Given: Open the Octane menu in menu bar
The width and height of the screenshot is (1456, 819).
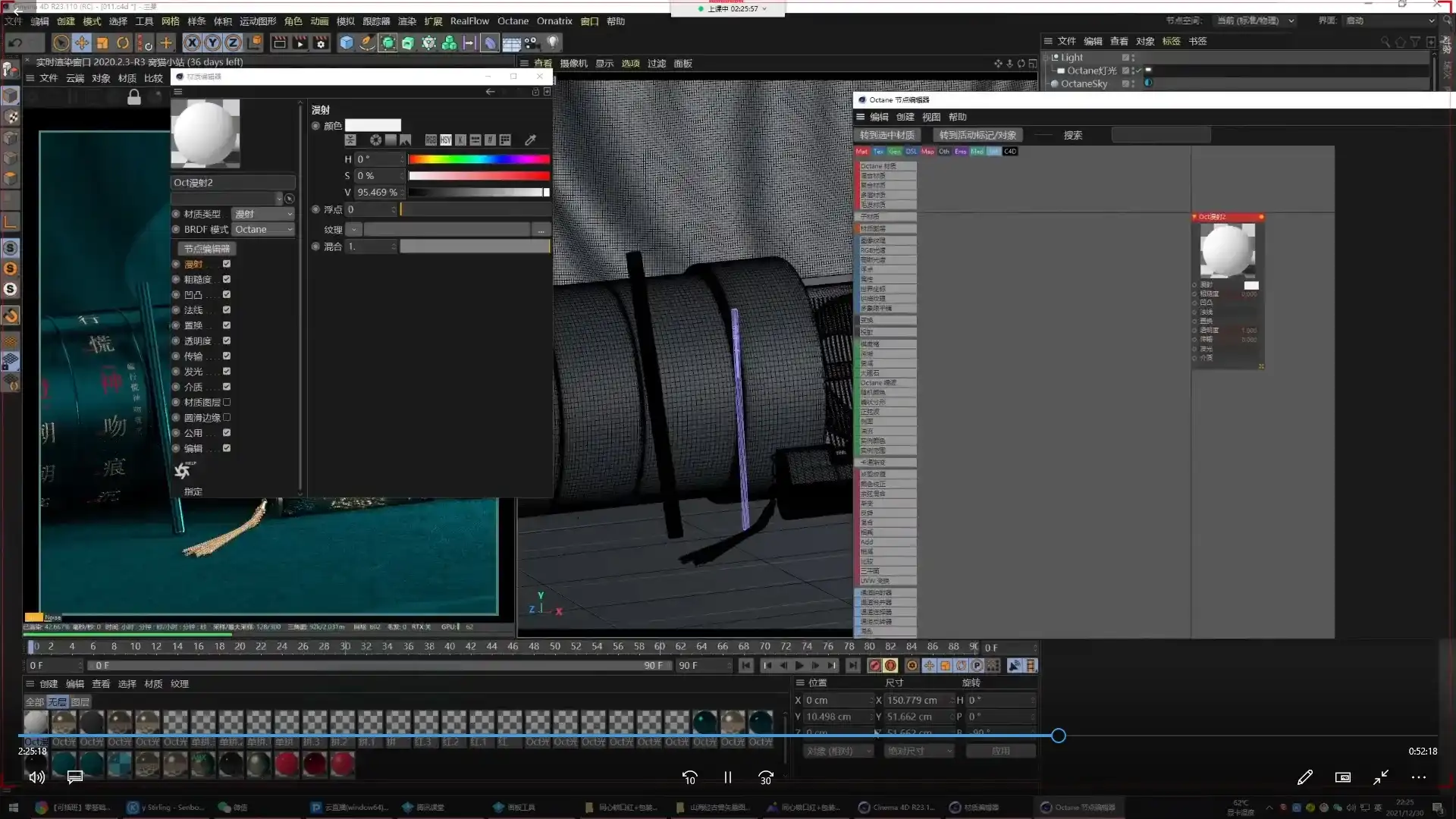Looking at the screenshot, I should click(513, 21).
